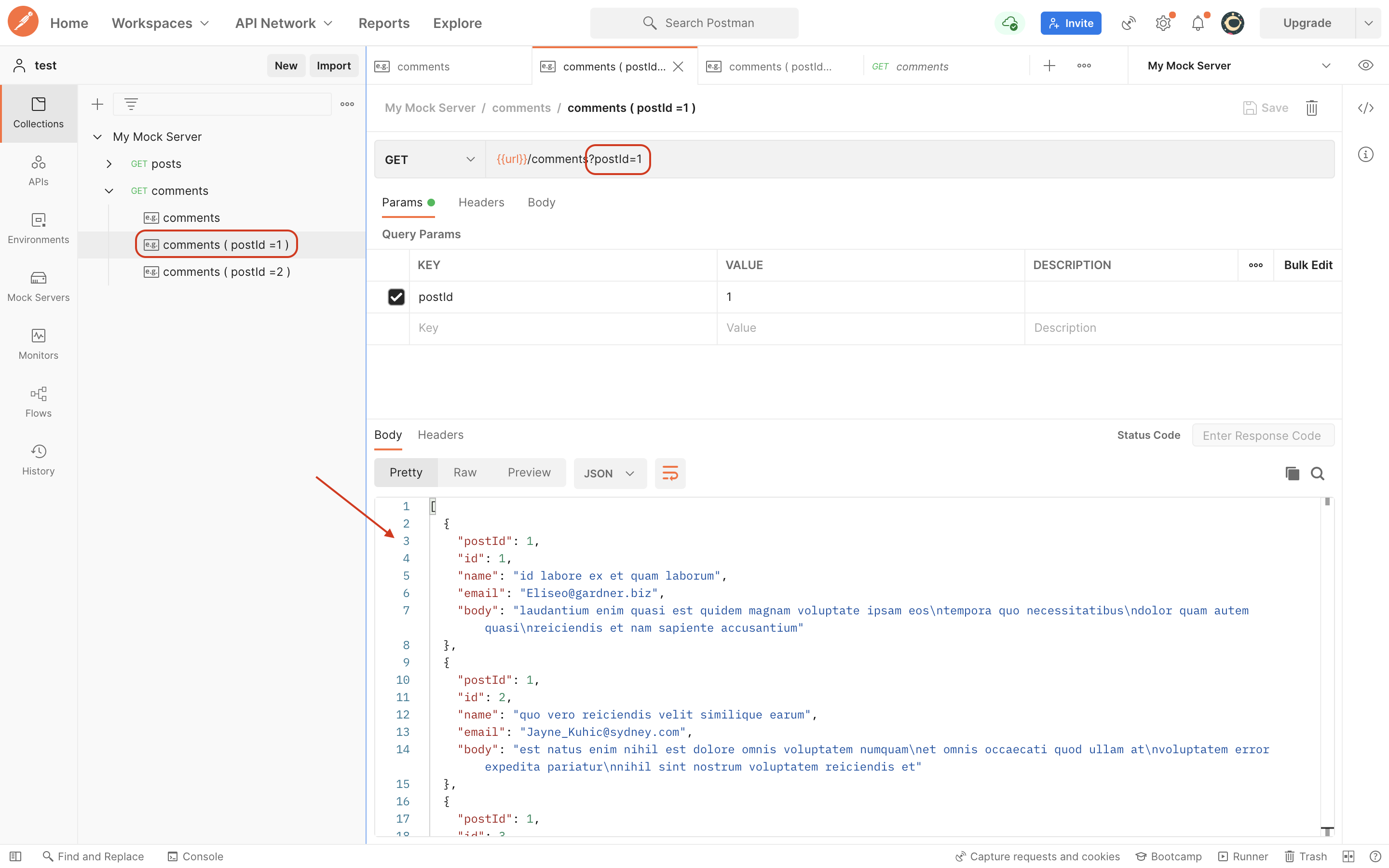Screen dimensions: 1389x868
Task: Select the Raw response view tab
Action: (x=464, y=473)
